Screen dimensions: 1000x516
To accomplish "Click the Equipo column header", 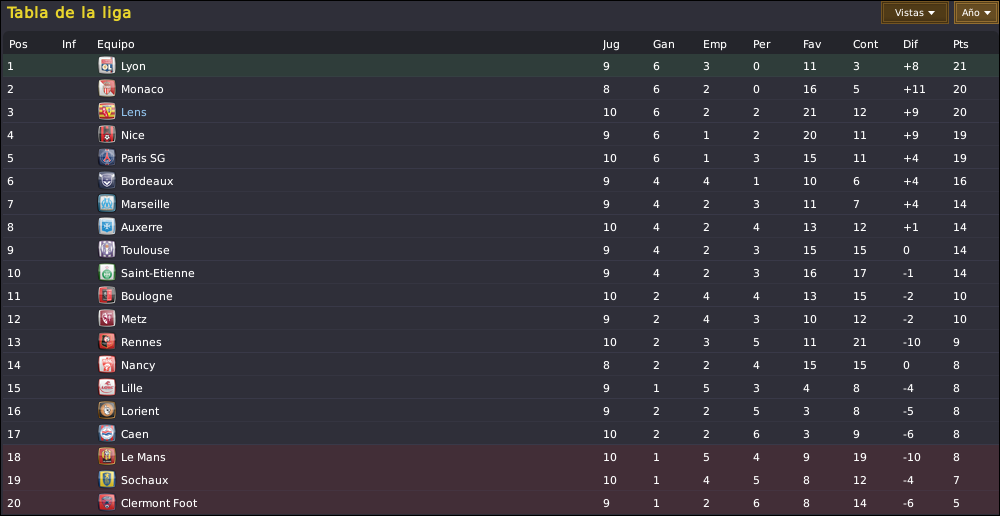I will [115, 44].
